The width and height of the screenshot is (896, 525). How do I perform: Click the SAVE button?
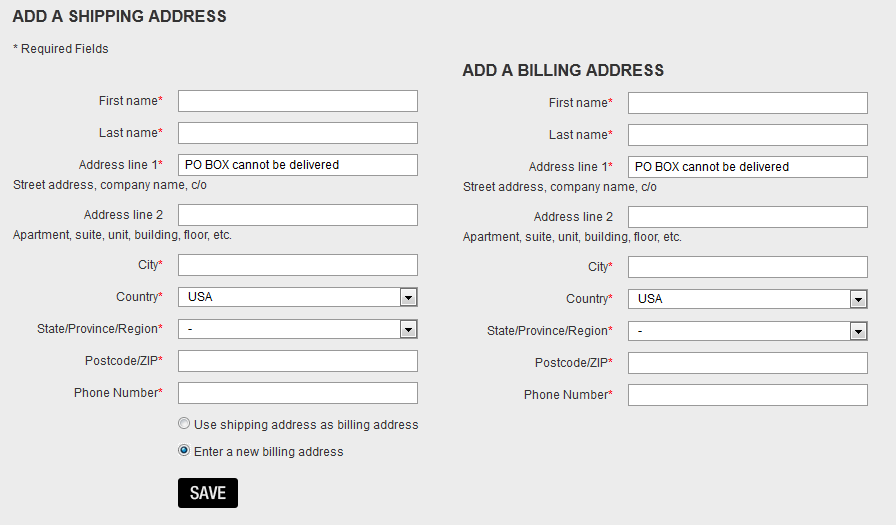[208, 493]
